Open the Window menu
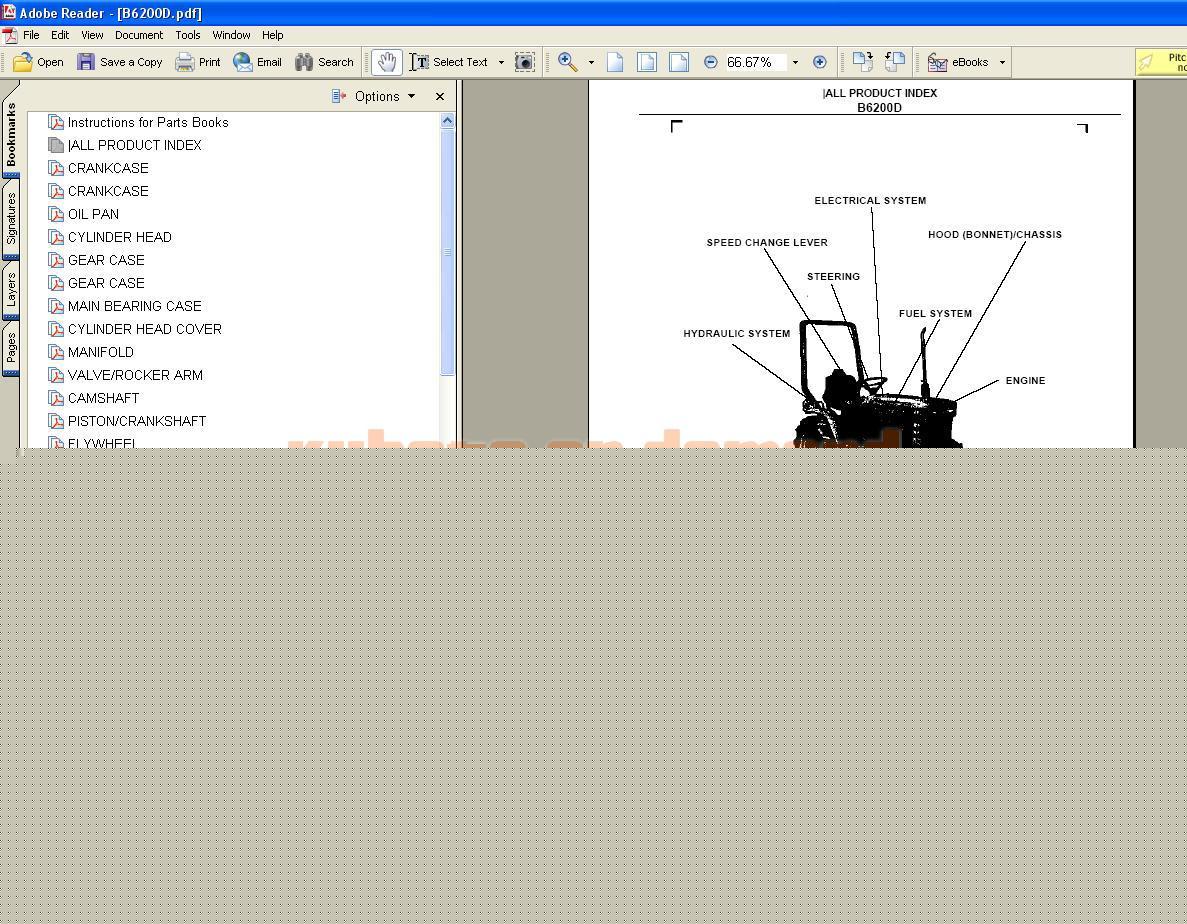Image resolution: width=1187 pixels, height=924 pixels. point(232,35)
